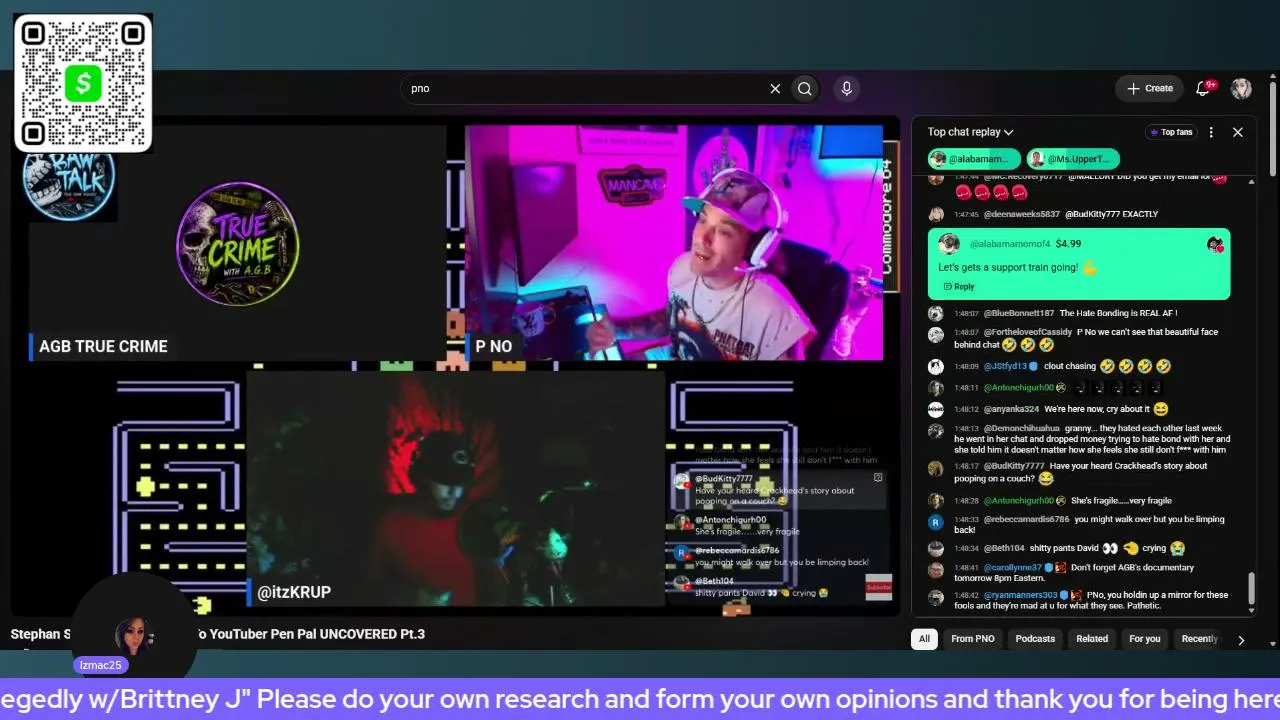Click the @itzKRUP webcam video tile
This screenshot has height=720, width=1280.
point(455,488)
